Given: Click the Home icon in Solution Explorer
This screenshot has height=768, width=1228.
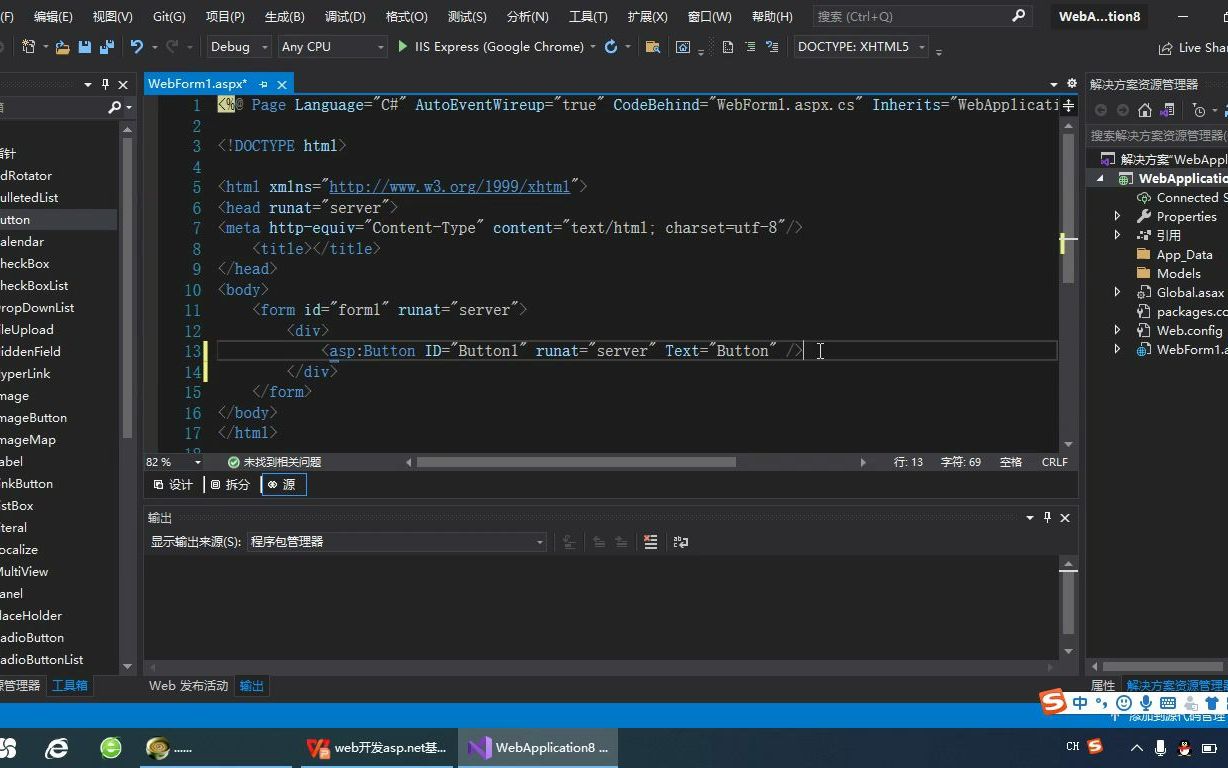Looking at the screenshot, I should tap(1145, 110).
